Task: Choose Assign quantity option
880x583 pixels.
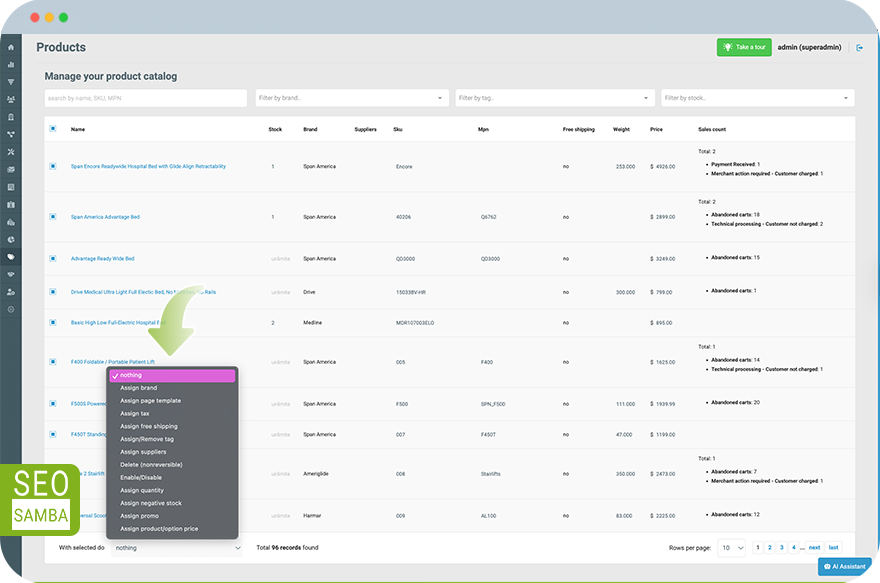Action: (x=142, y=490)
